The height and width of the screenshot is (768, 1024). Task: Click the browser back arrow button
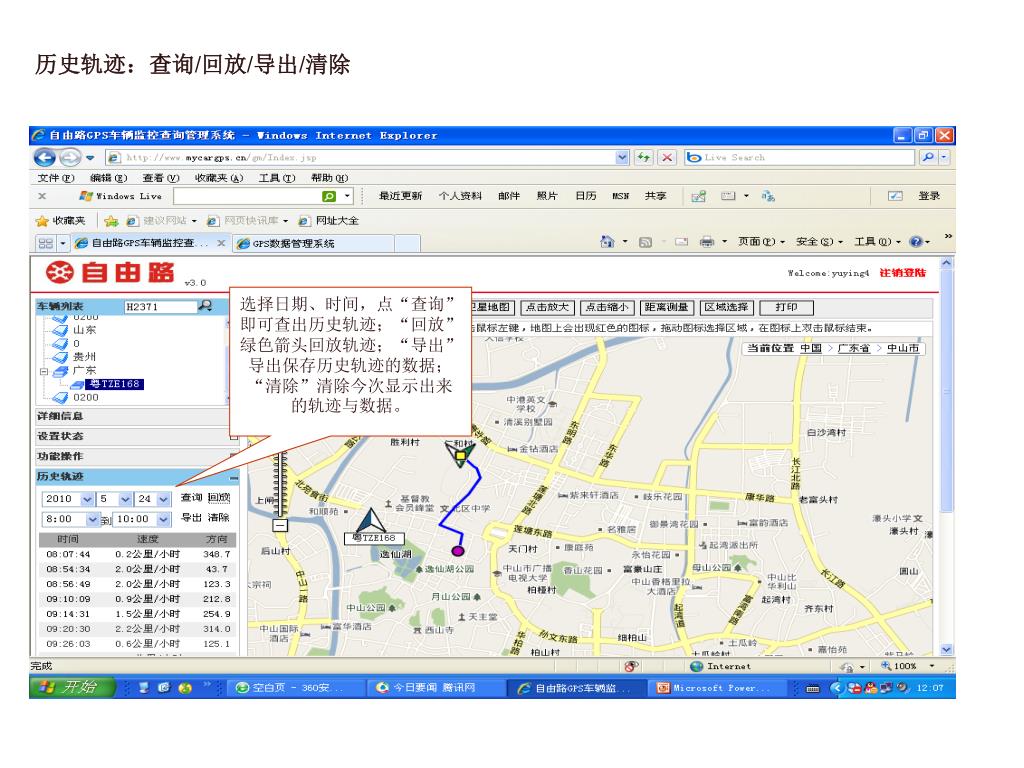(x=45, y=157)
